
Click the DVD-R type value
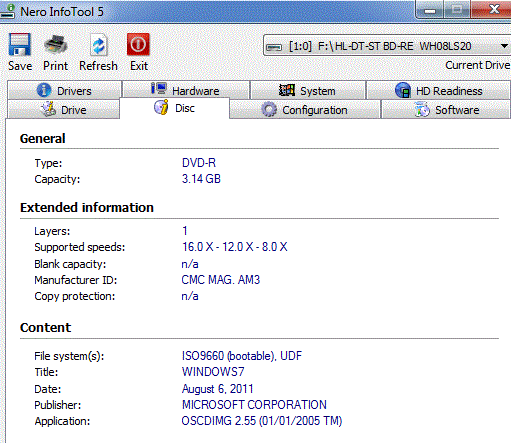point(199,163)
